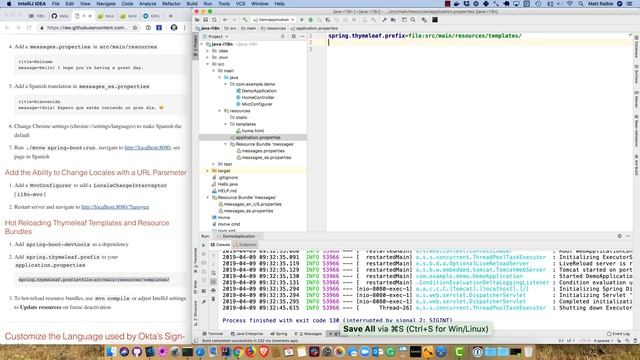Open the dark terminal icon in IDE toolbar
Screen dimensions: 640x360
pyautogui.click(x=435, y=20)
